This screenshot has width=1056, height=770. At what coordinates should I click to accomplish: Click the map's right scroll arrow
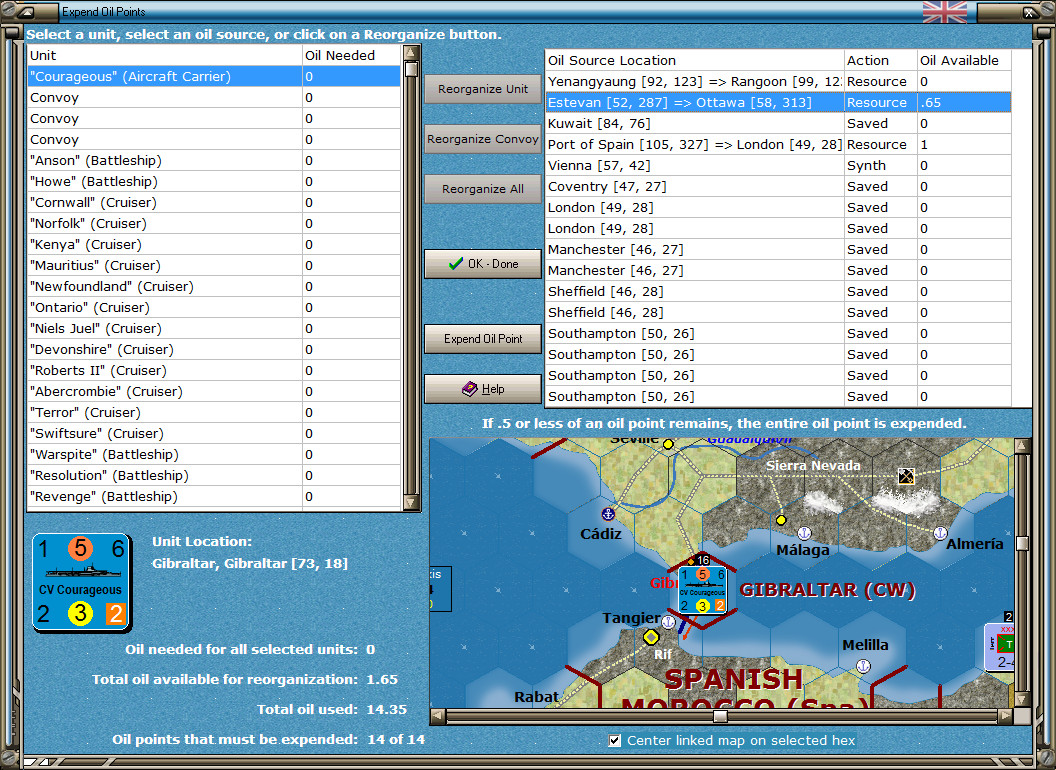pyautogui.click(x=1005, y=716)
